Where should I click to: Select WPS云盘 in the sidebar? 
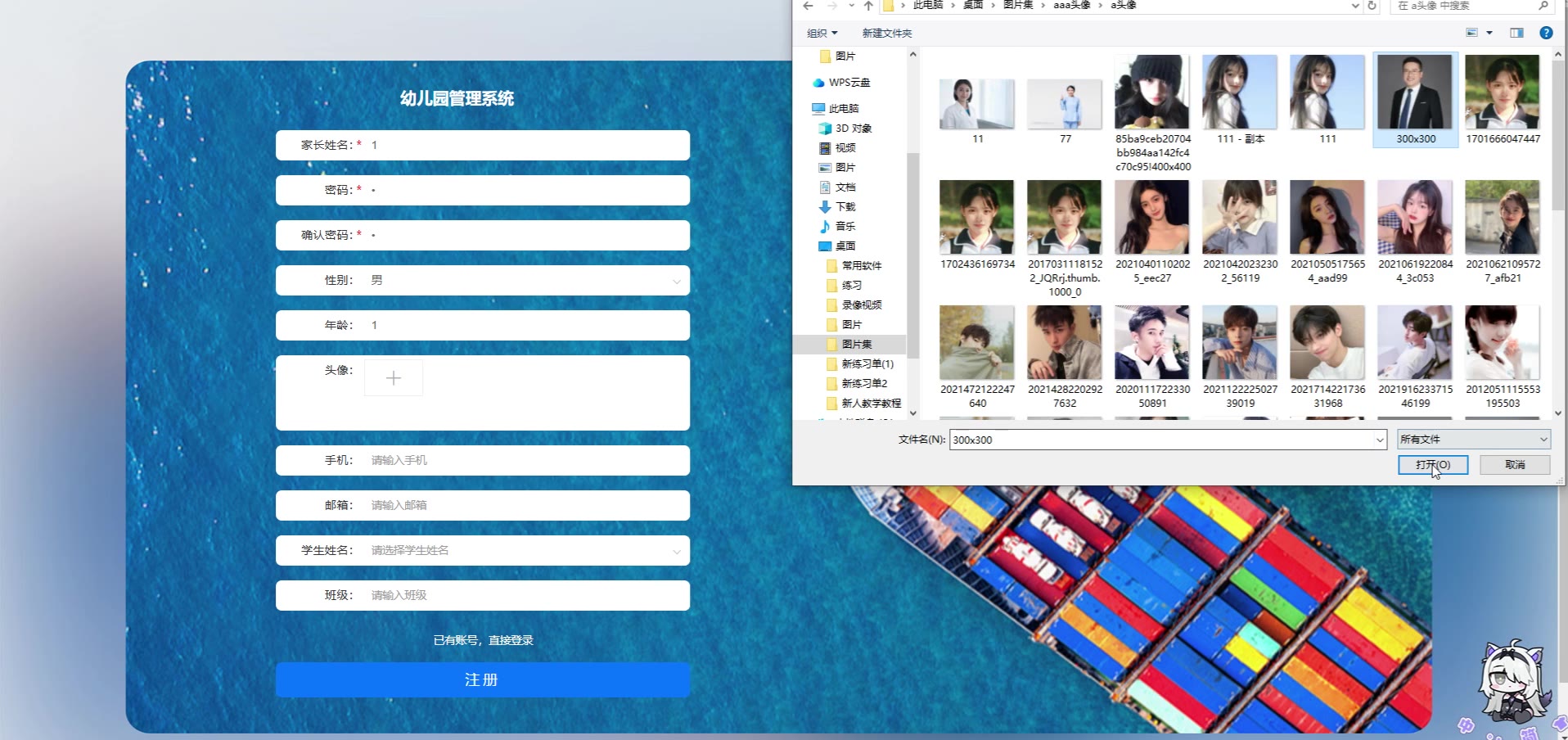click(x=849, y=83)
